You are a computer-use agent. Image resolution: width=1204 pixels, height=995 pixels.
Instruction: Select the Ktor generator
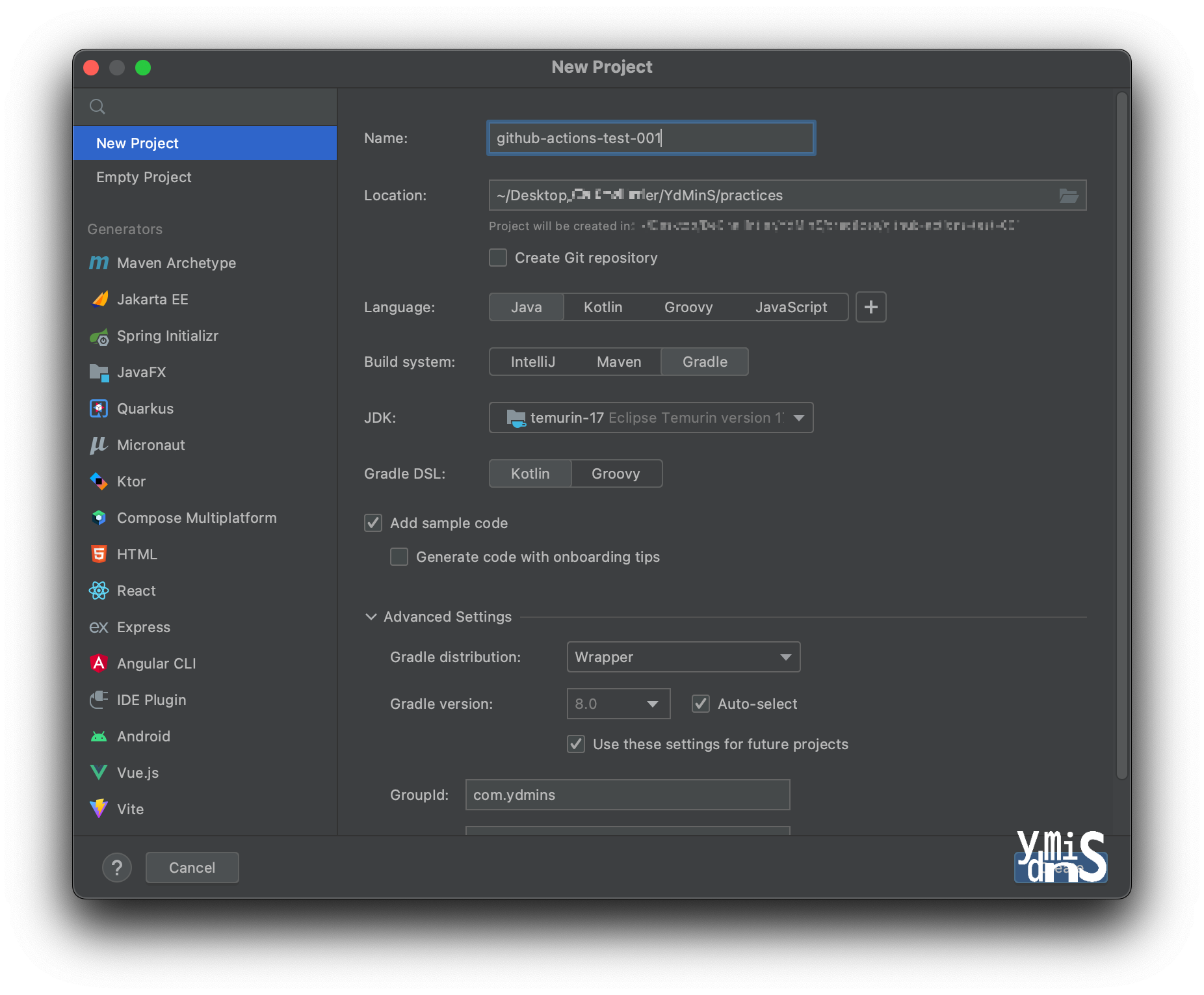[x=131, y=481]
